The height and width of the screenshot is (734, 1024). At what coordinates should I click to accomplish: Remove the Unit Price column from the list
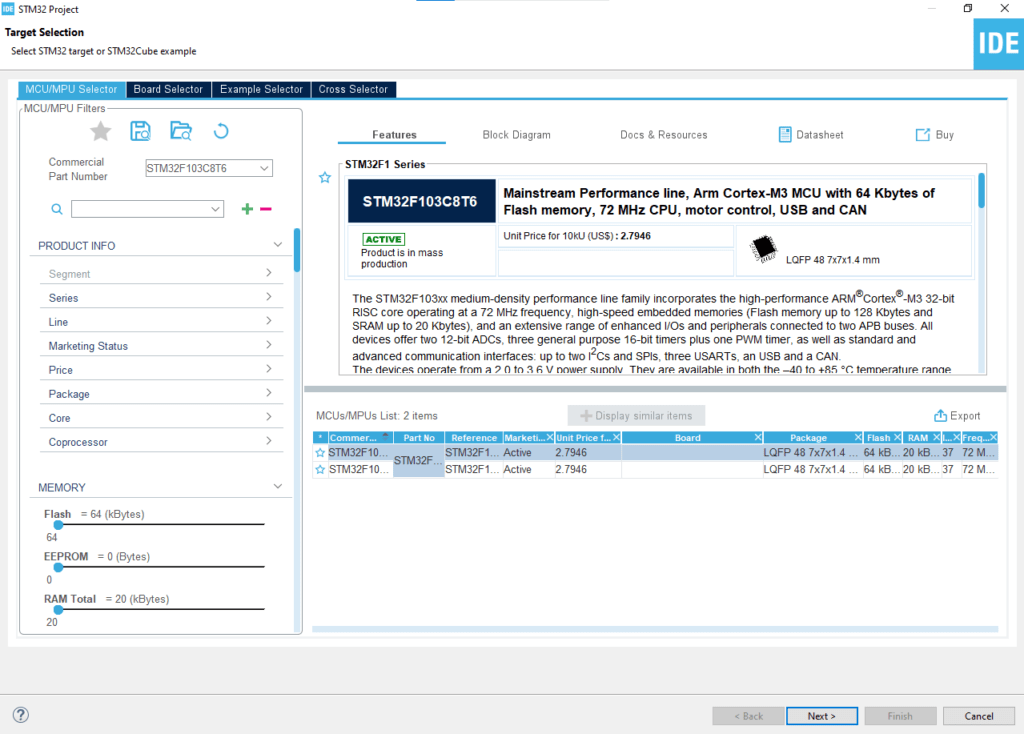click(616, 438)
